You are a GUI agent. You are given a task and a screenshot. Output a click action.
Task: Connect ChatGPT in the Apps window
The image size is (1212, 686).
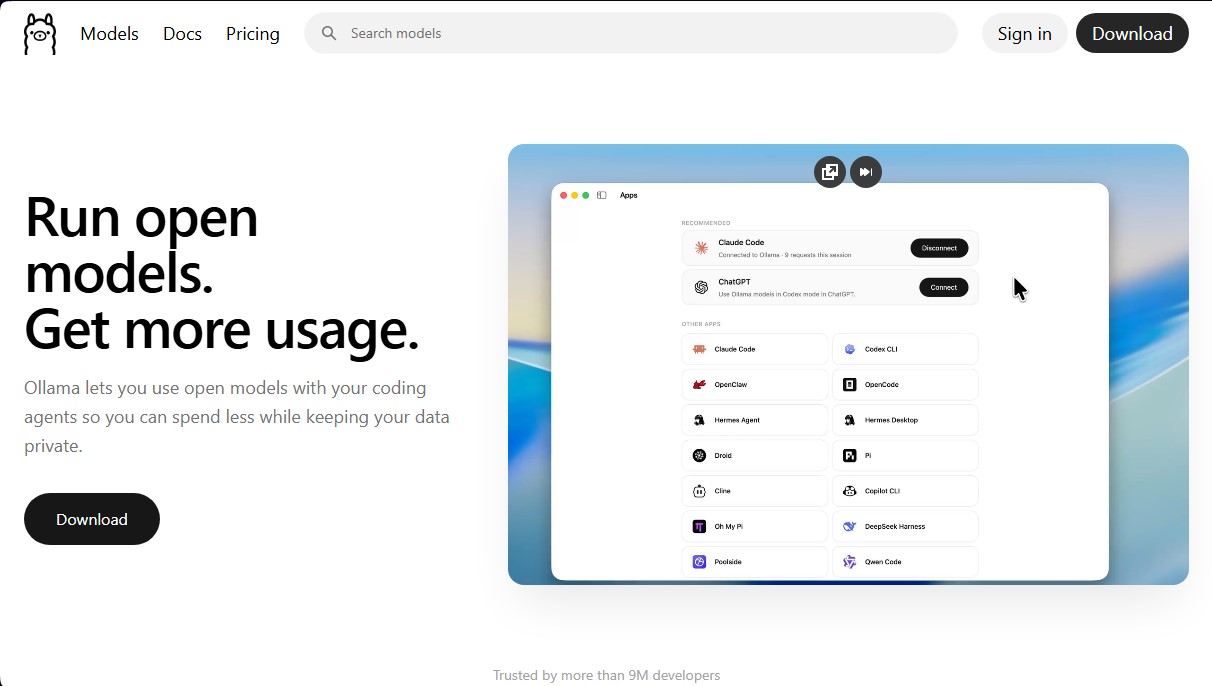[x=944, y=287]
